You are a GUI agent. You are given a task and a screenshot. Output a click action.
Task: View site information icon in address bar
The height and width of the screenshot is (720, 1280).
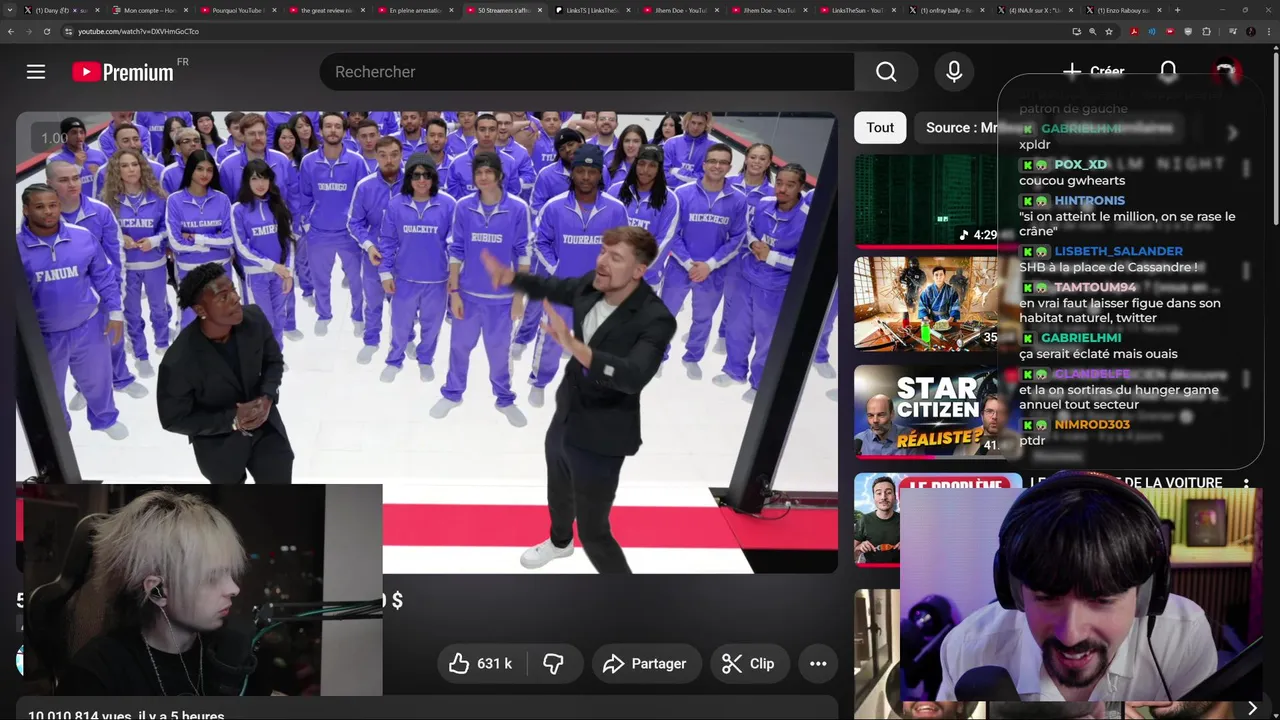pos(68,31)
